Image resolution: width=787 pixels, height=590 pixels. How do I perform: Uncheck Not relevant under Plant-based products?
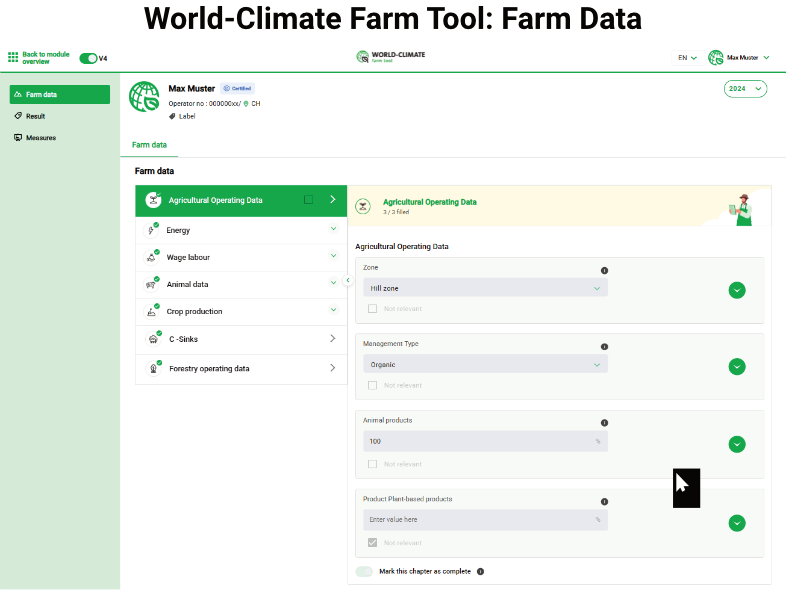pos(372,542)
